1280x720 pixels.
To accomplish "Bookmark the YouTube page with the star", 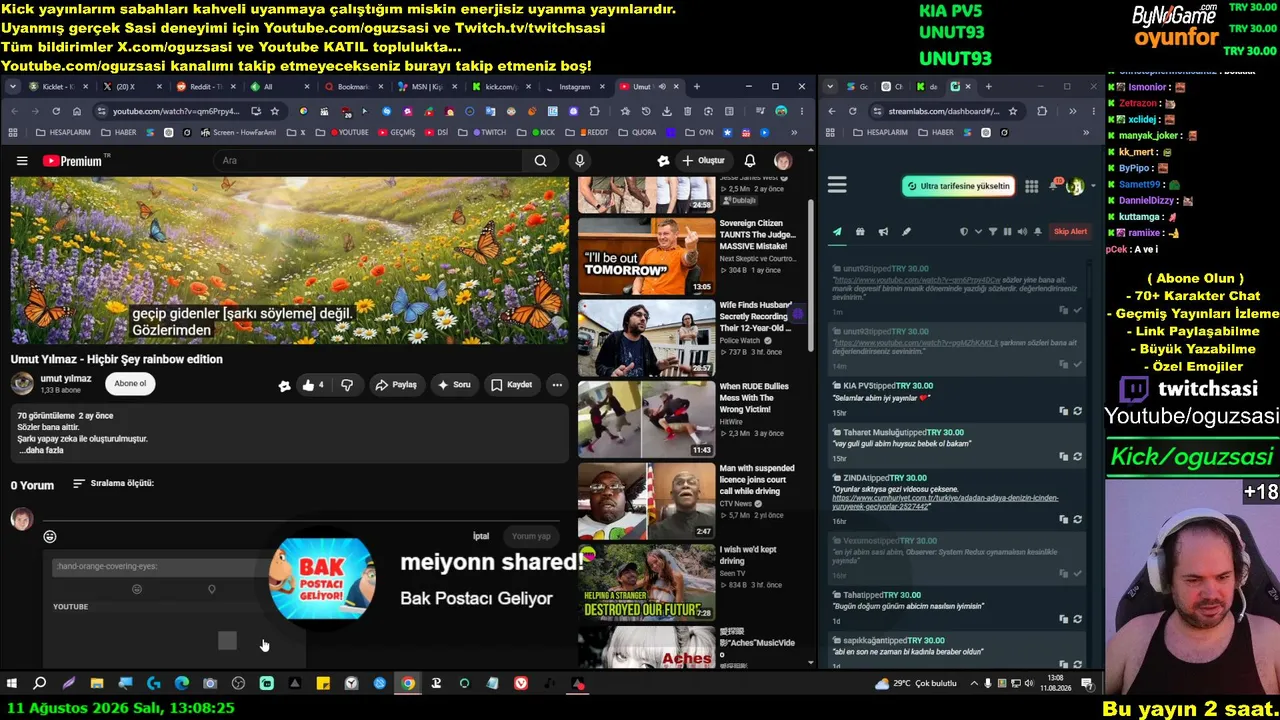I will [275, 111].
